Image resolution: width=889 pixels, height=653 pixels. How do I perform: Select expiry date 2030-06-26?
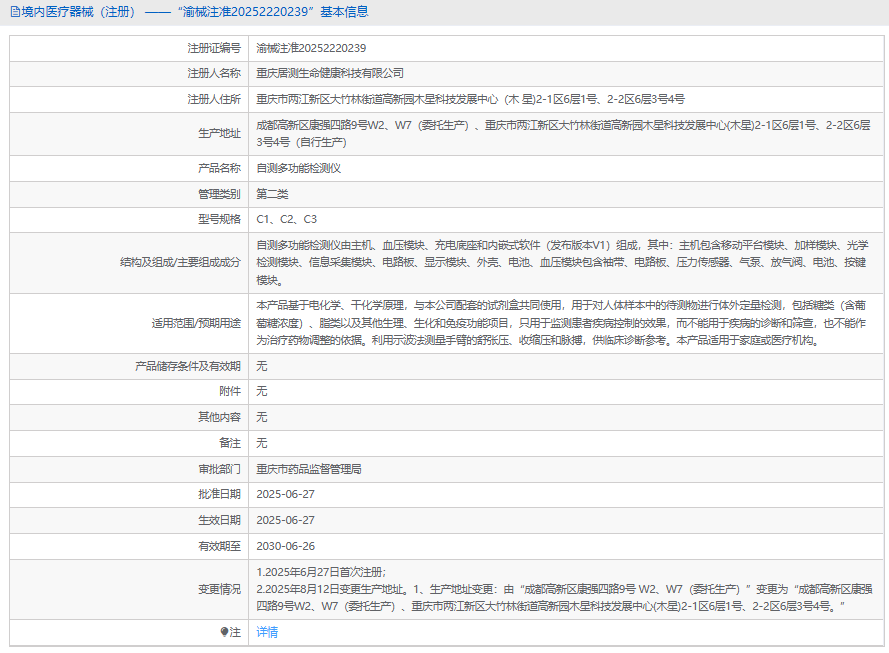285,546
